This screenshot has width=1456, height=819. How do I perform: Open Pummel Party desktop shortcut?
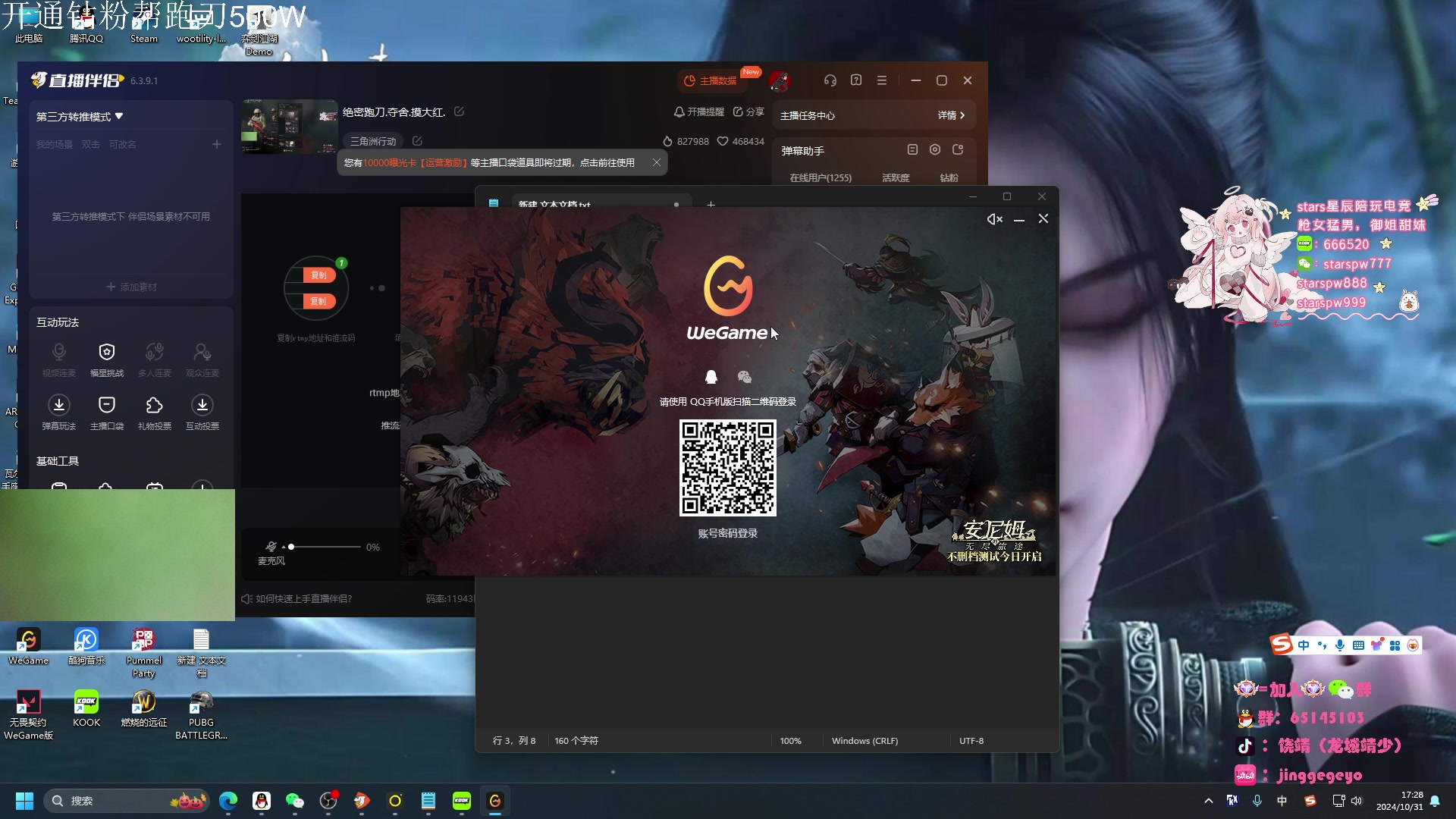143,653
